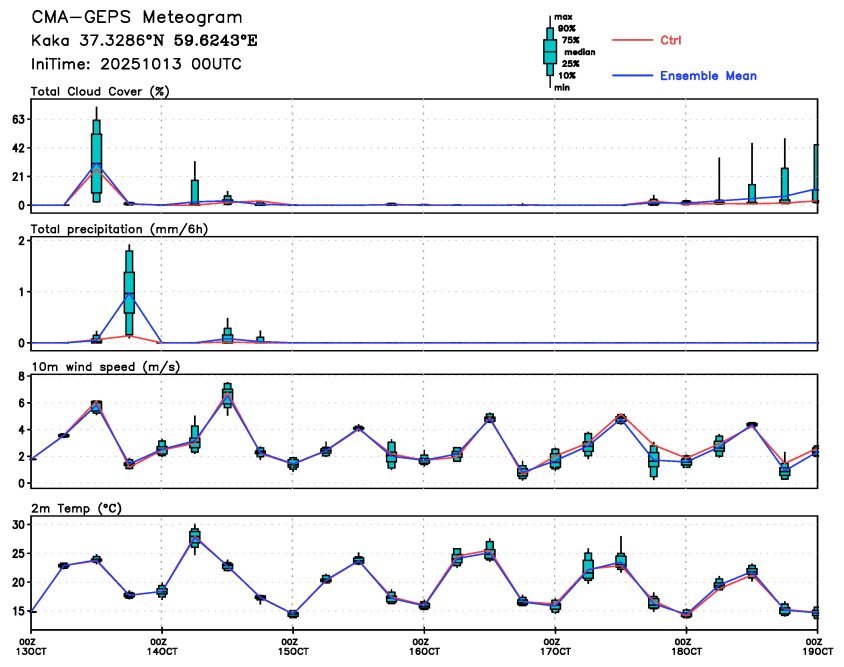Click the median label in the legend
The image size is (844, 667).
[x=579, y=51]
